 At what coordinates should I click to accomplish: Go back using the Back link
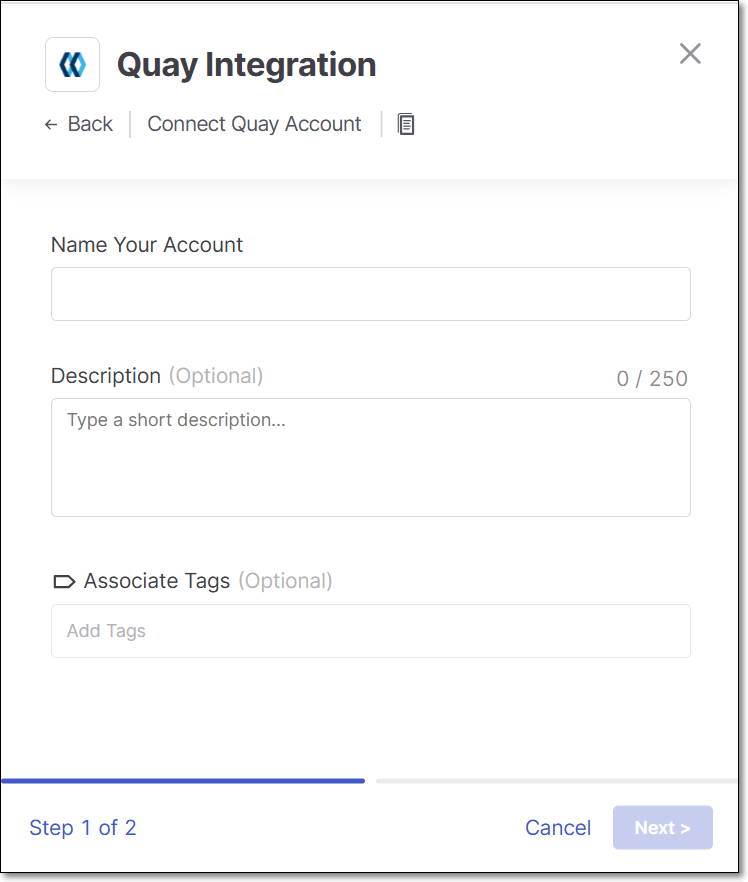79,124
